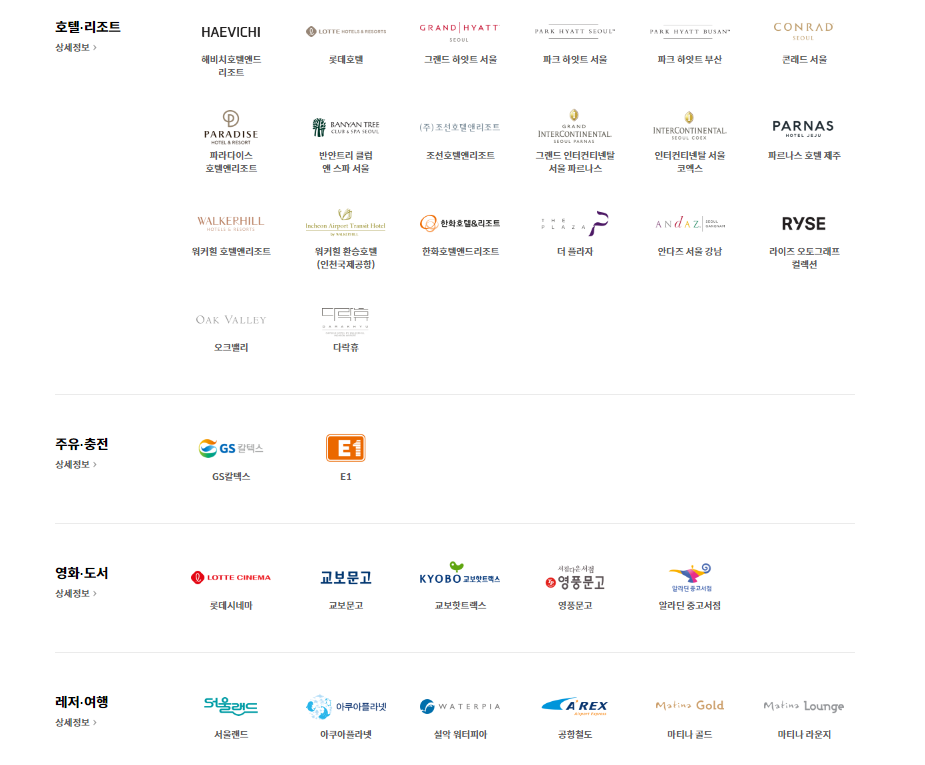Click the 반얀트리 클럽 앤 스파 서울 label

(x=346, y=162)
